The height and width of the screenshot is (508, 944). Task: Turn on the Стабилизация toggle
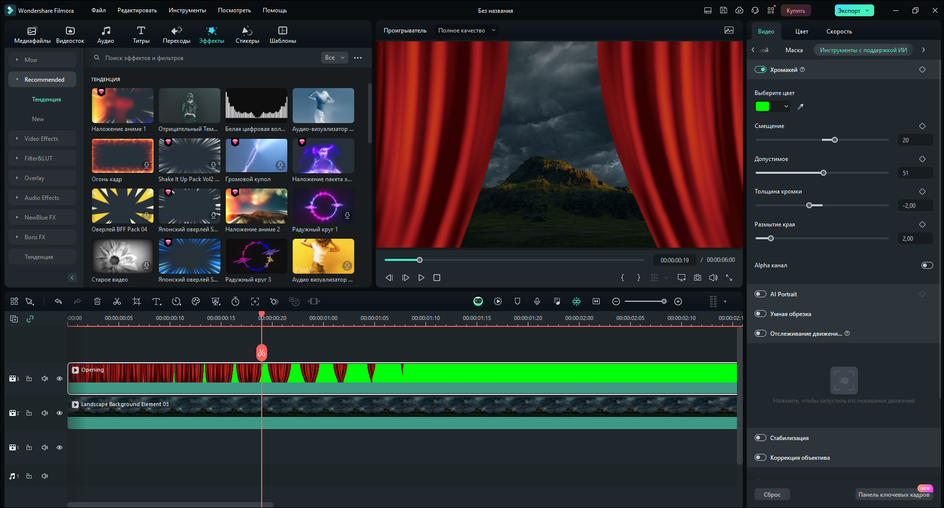pos(761,438)
